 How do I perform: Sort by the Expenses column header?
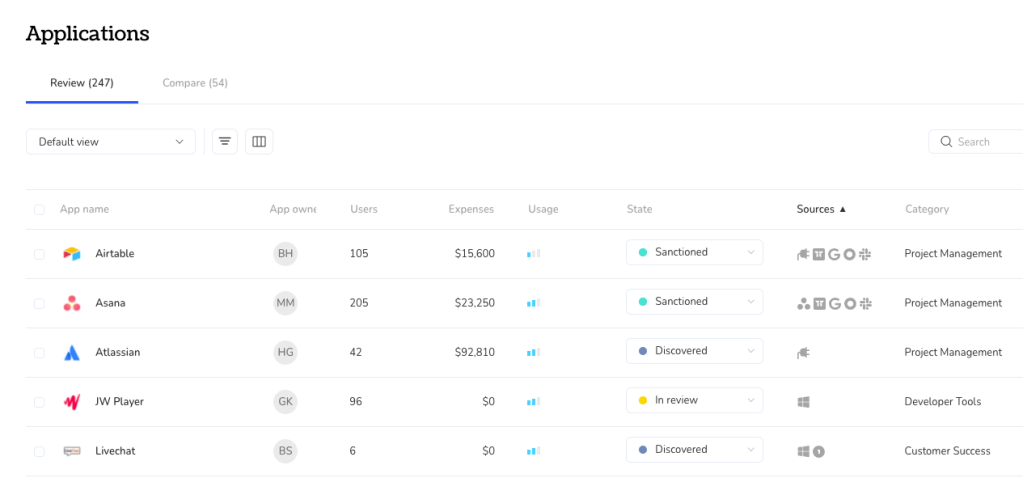click(x=470, y=209)
